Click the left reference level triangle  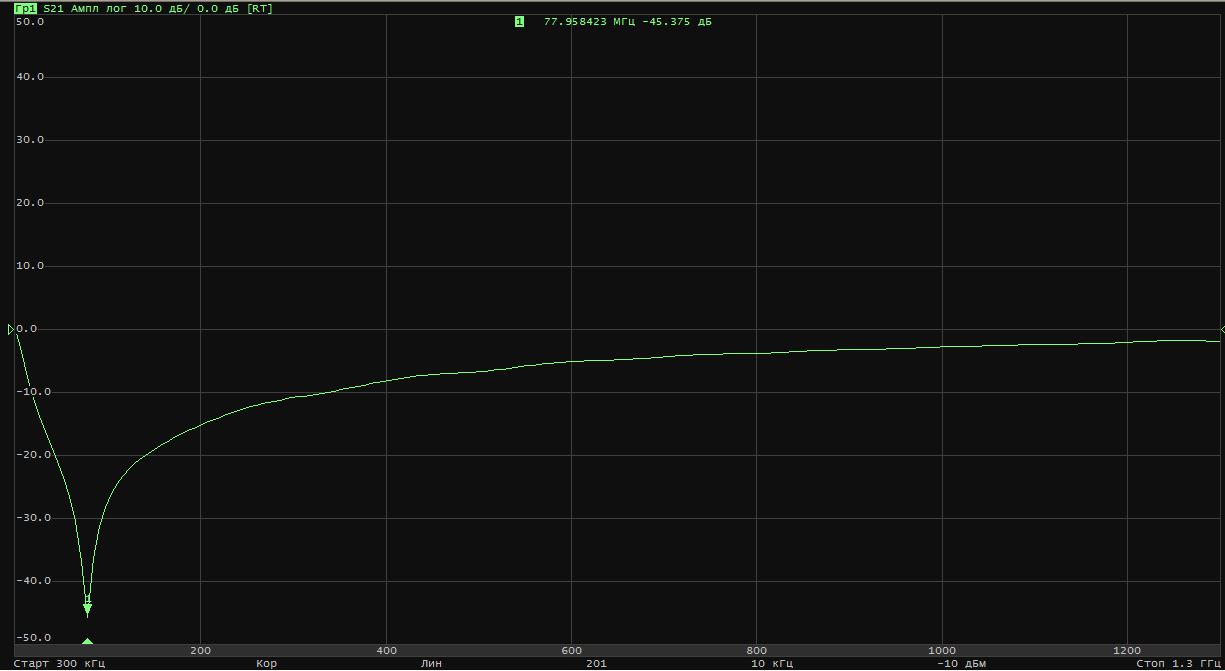[11, 329]
